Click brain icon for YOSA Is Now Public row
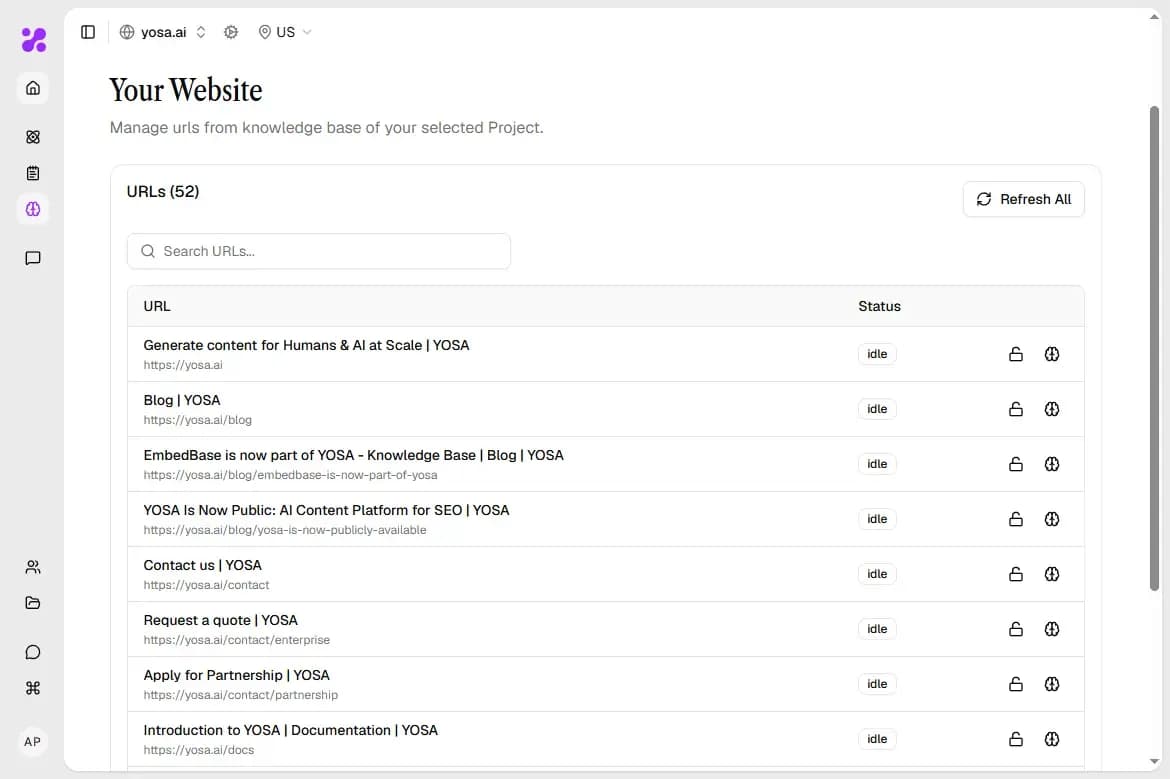This screenshot has height=779, width=1170. click(1051, 519)
